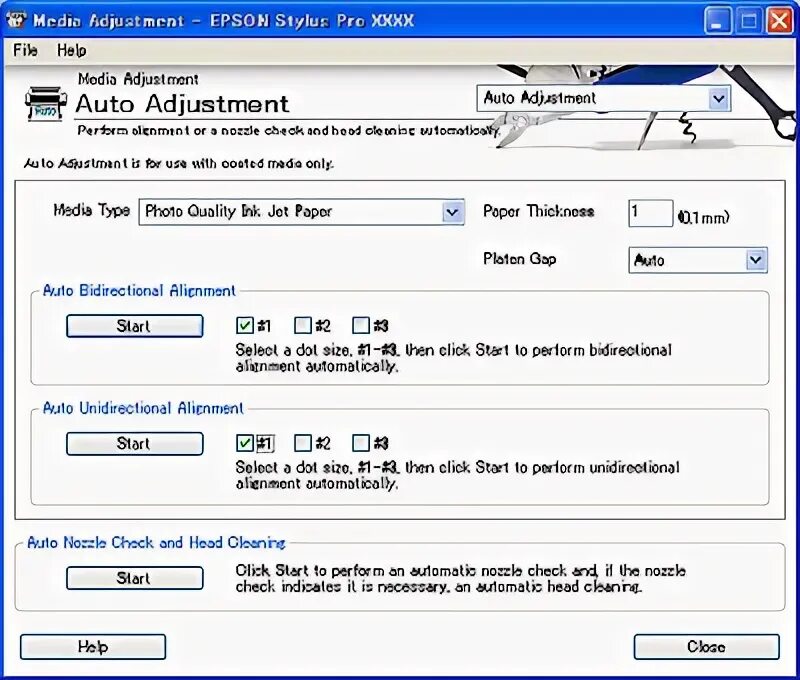The image size is (800, 680).
Task: Uncheck #1 dot size for unidirectional alignment
Action: coord(245,443)
